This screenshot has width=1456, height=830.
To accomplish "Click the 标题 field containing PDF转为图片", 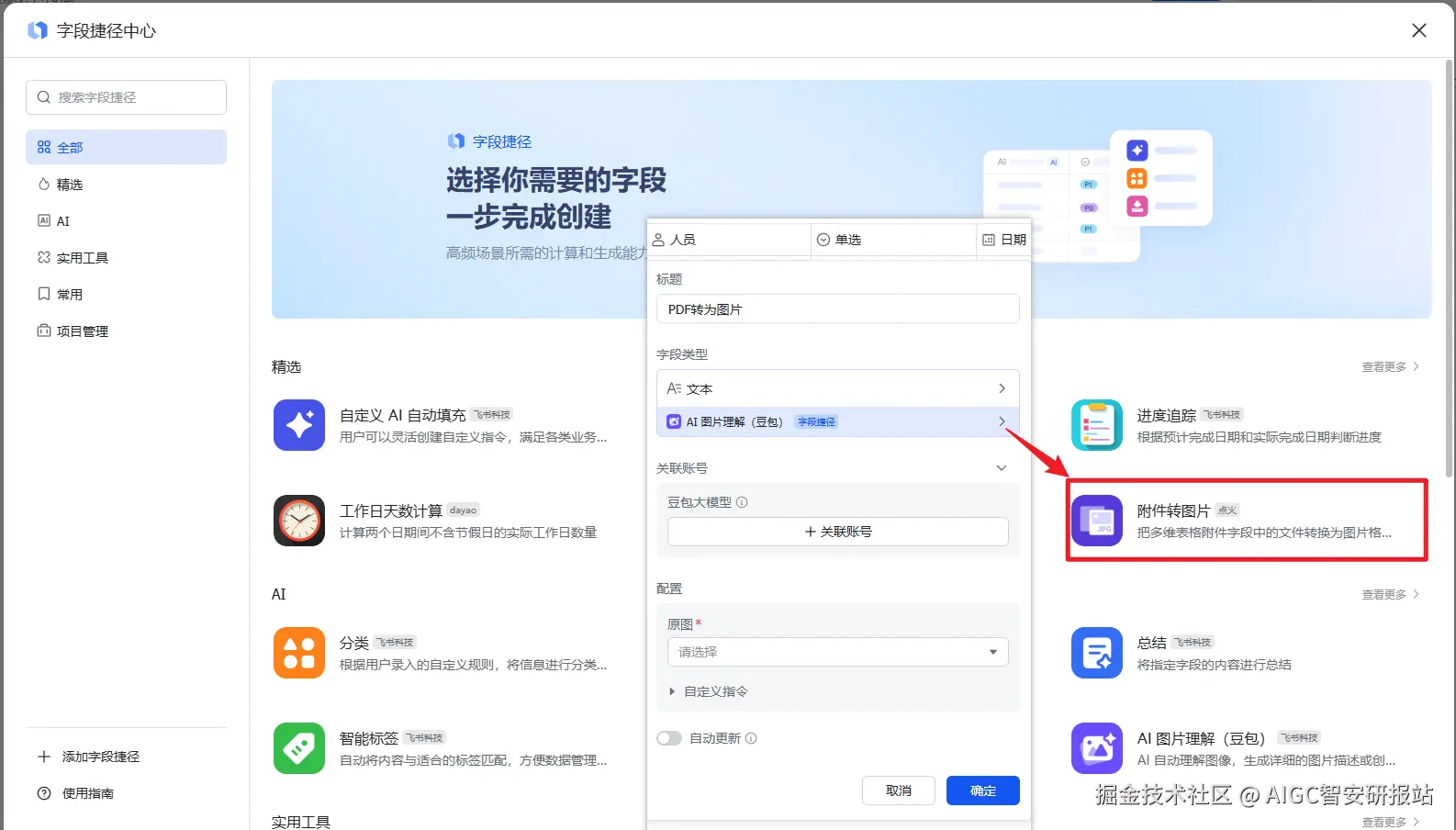I will click(837, 309).
